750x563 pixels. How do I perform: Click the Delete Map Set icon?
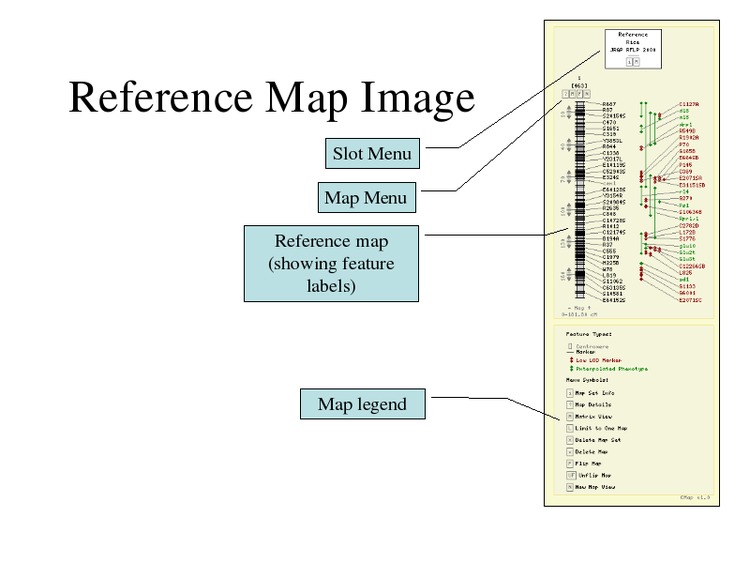pos(569,439)
